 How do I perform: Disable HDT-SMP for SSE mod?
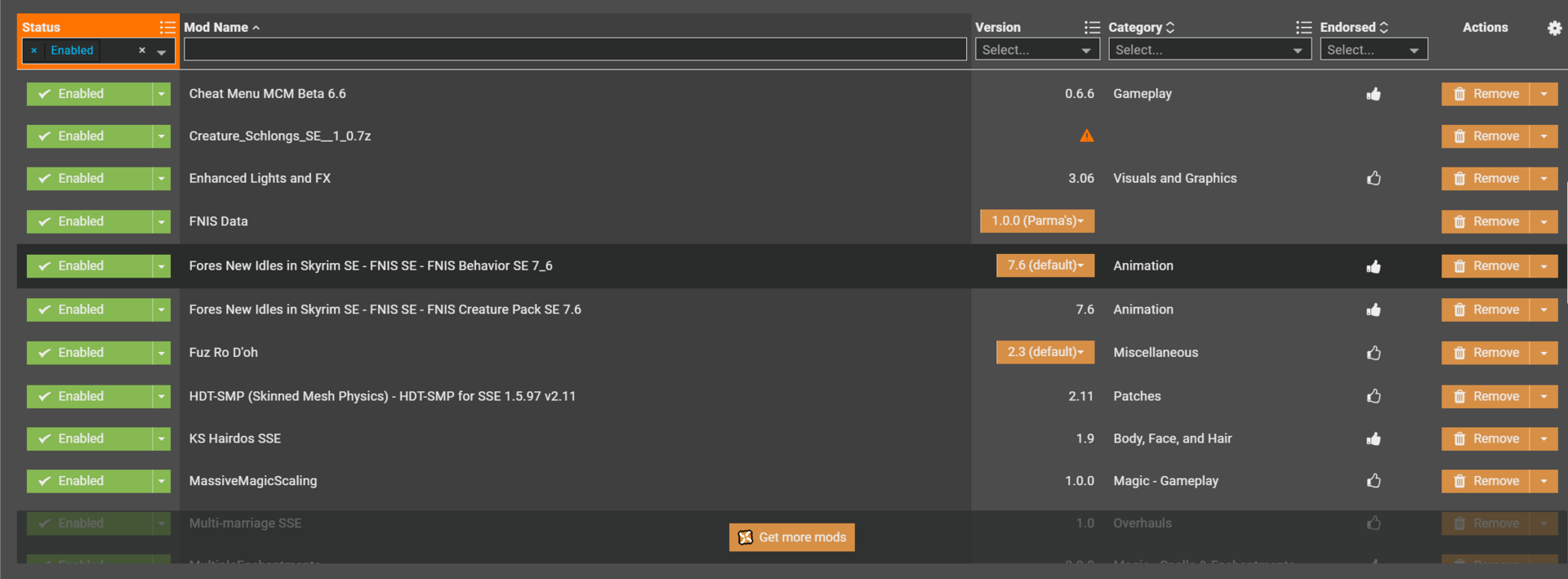click(x=89, y=396)
